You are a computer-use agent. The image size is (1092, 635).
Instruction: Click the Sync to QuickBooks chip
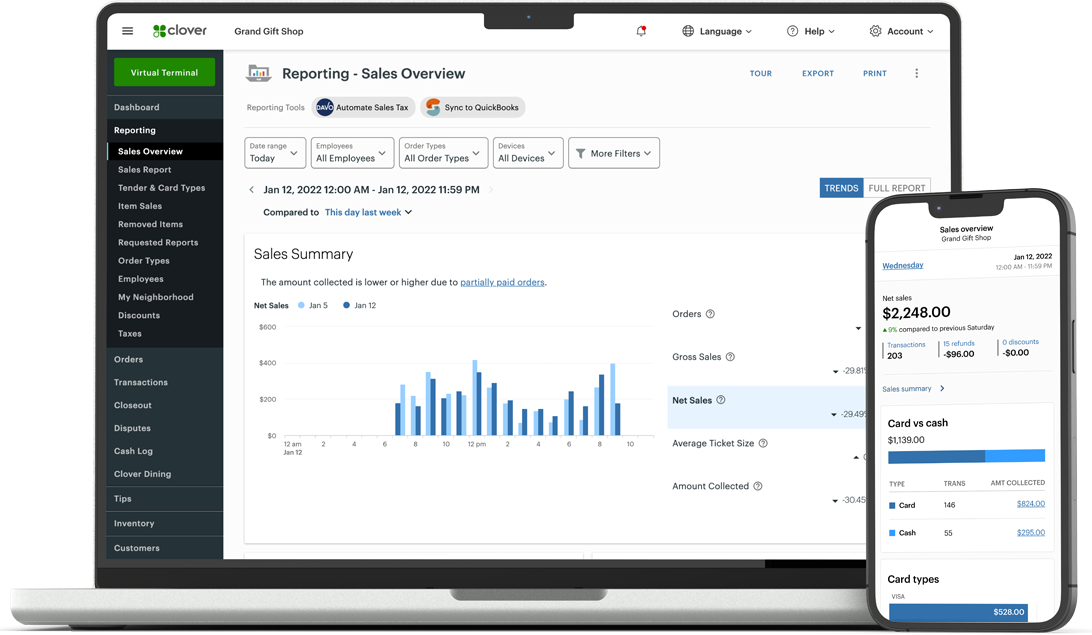tap(473, 107)
